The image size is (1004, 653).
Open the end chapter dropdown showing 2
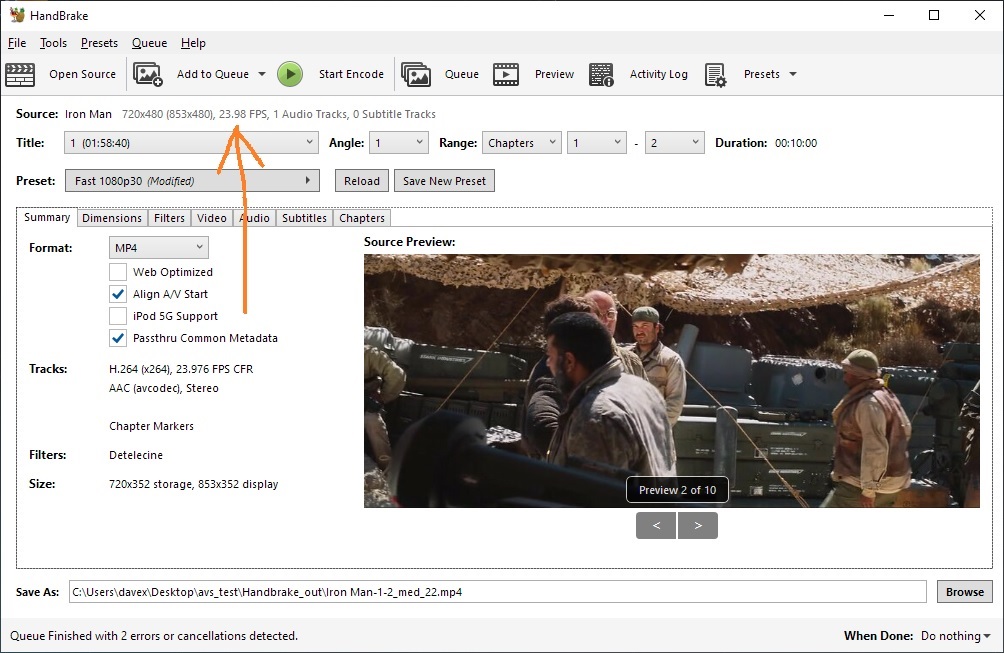(675, 143)
